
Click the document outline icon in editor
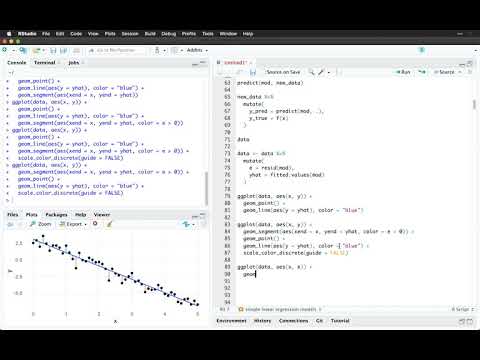point(470,72)
